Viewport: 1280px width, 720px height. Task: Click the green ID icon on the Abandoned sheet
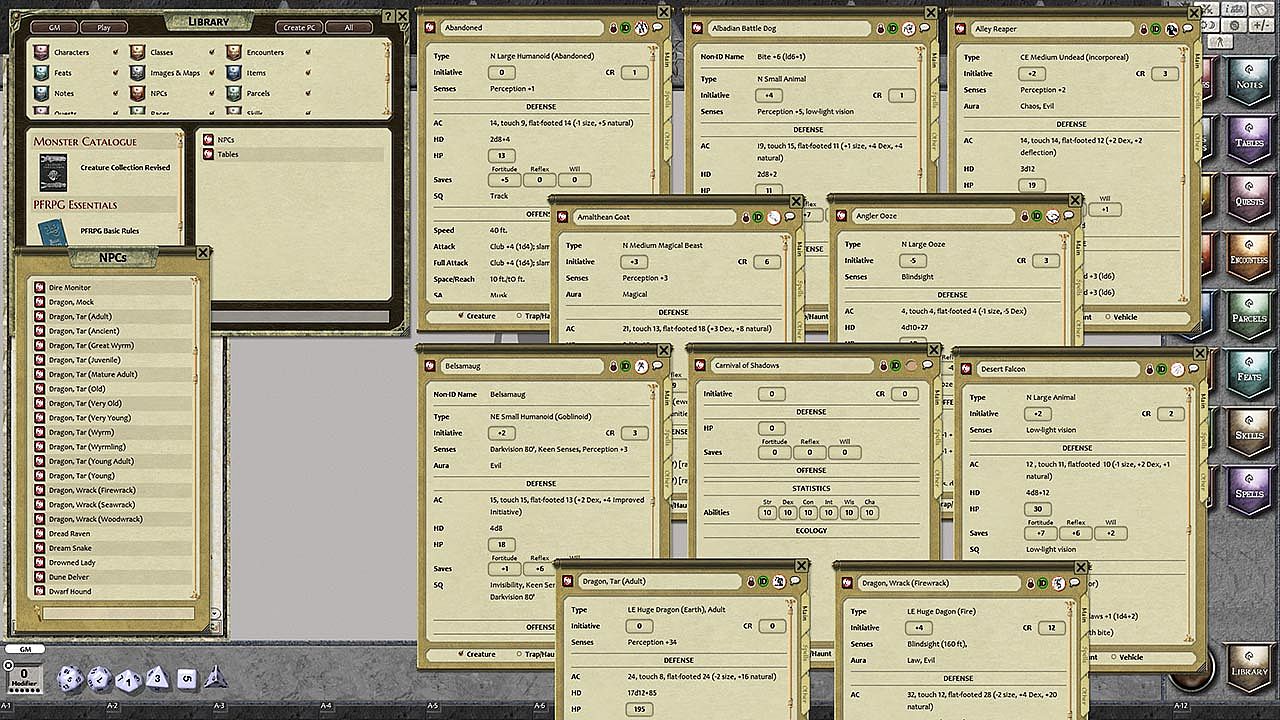point(625,28)
